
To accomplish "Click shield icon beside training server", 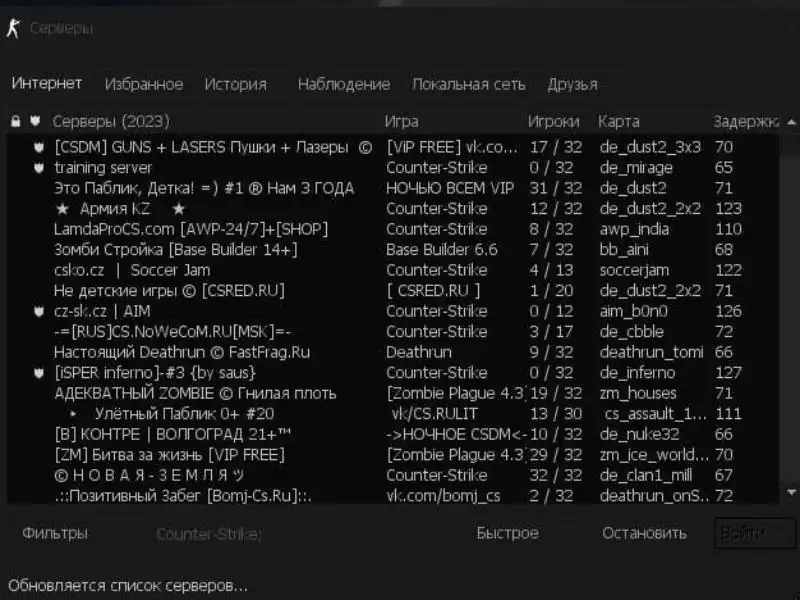I will coord(39,168).
